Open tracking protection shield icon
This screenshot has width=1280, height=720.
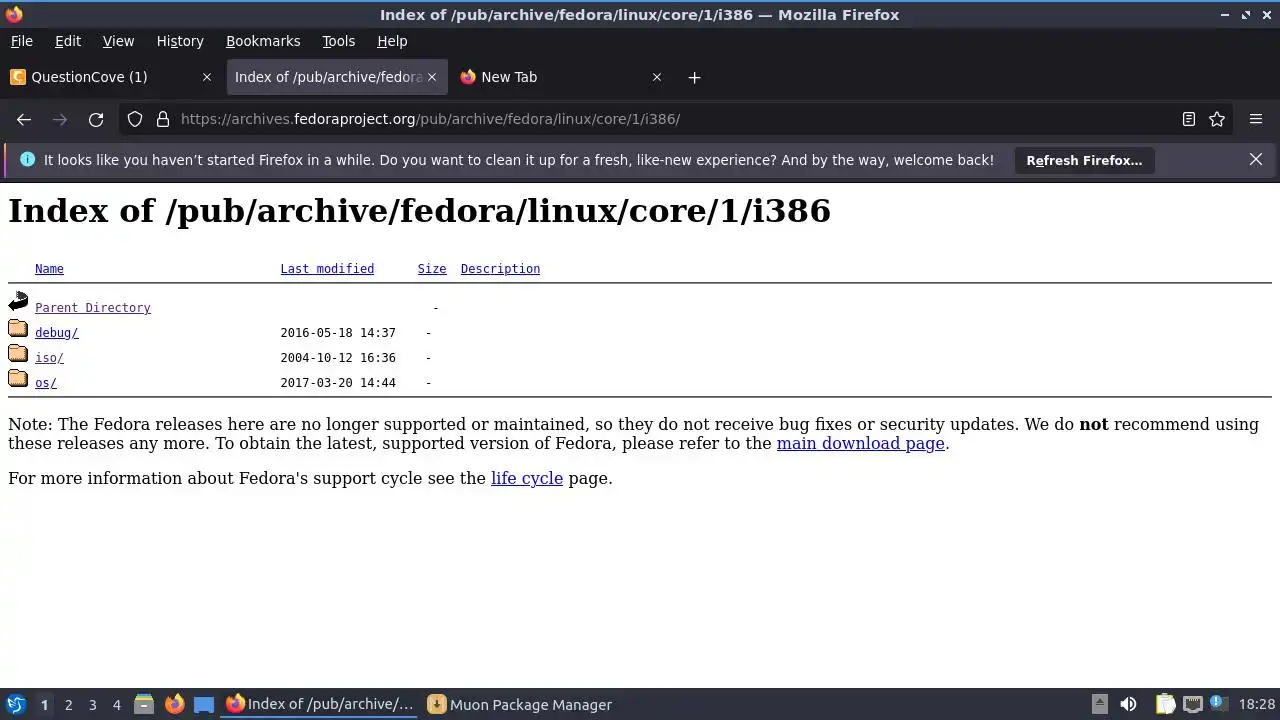(x=135, y=119)
